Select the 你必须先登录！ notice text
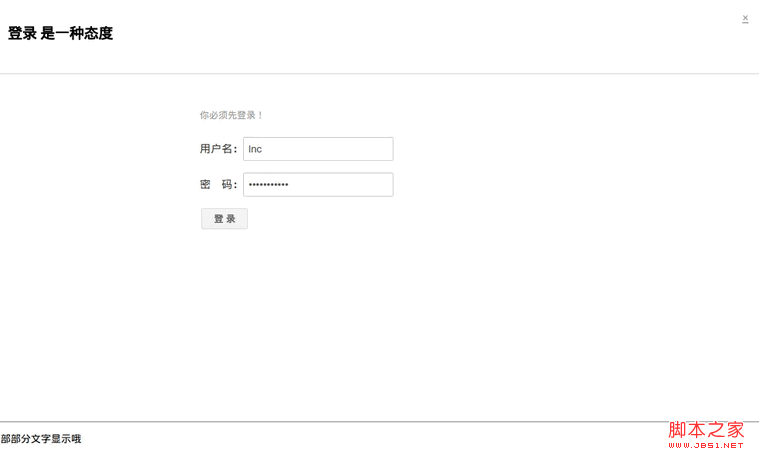 pyautogui.click(x=231, y=115)
